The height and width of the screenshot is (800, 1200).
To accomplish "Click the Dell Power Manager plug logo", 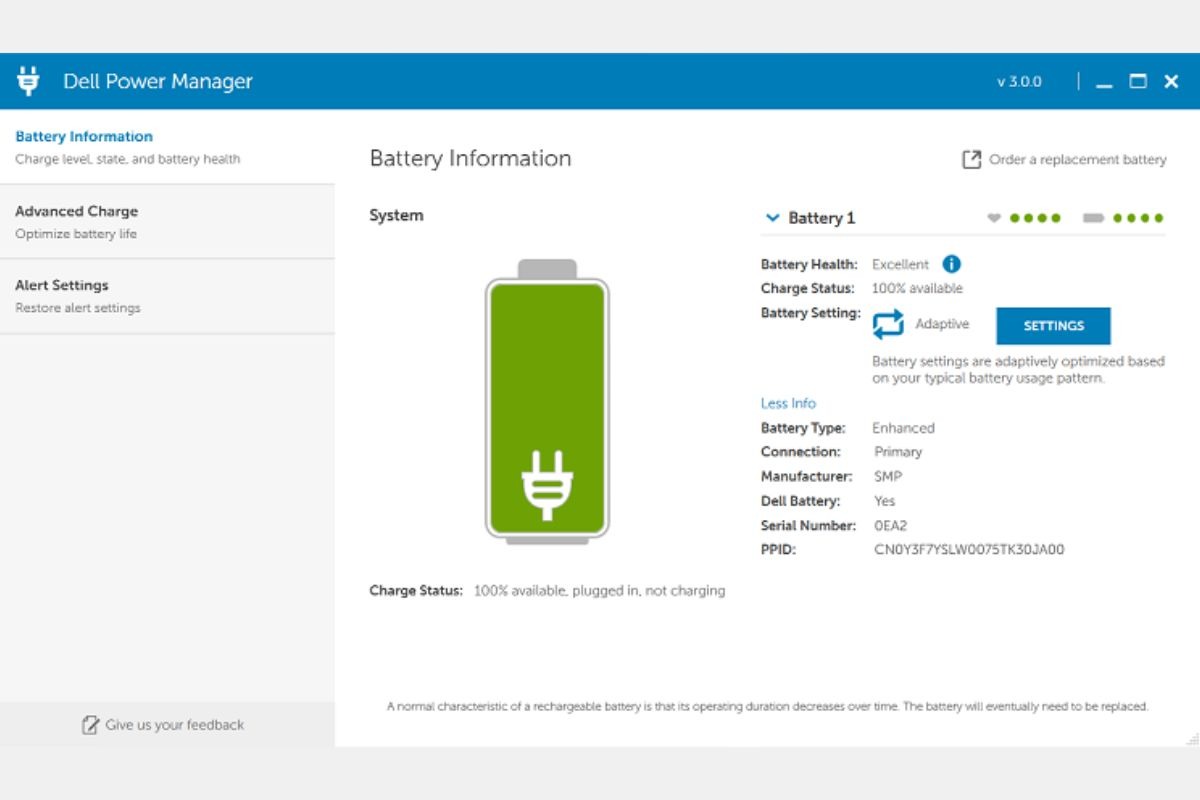I will click(x=29, y=81).
